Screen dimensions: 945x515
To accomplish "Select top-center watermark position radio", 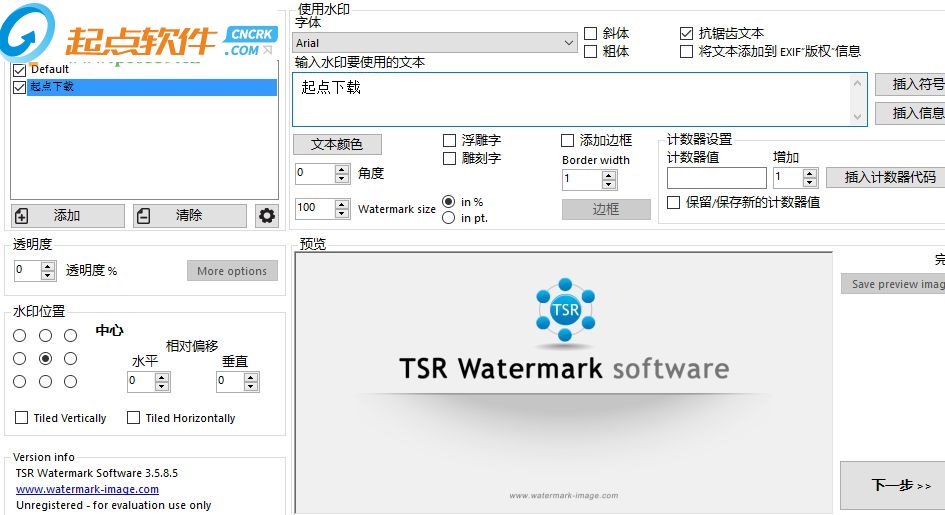I will click(45, 336).
